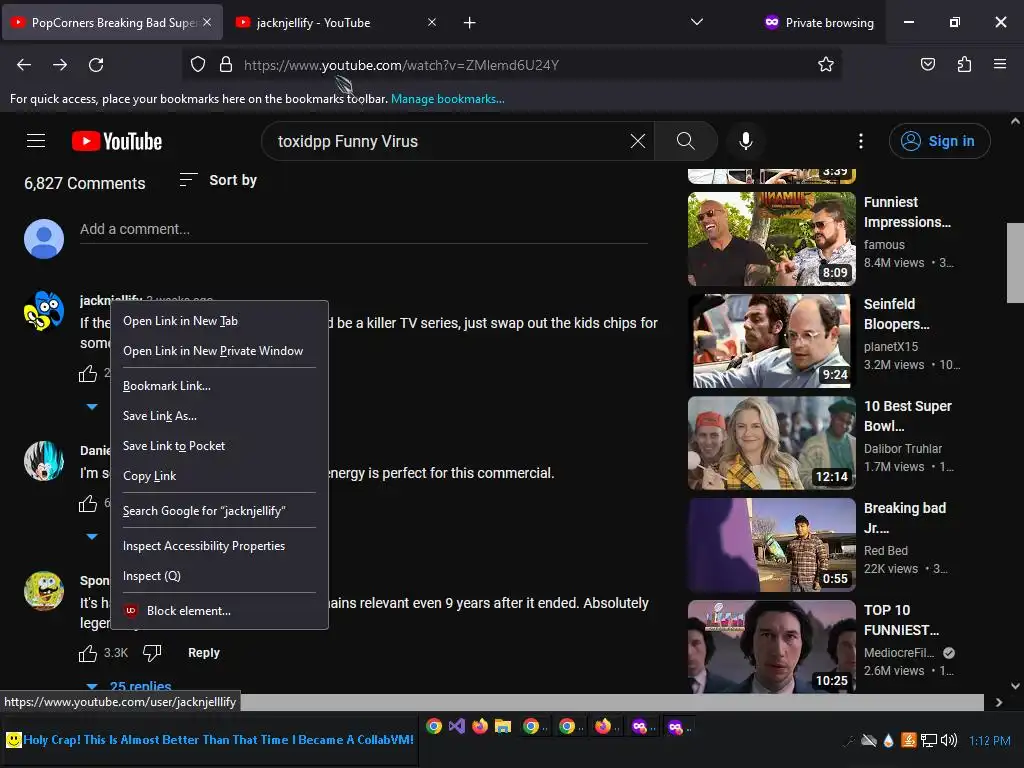Choose Open Link in New Tab

coord(219,321)
